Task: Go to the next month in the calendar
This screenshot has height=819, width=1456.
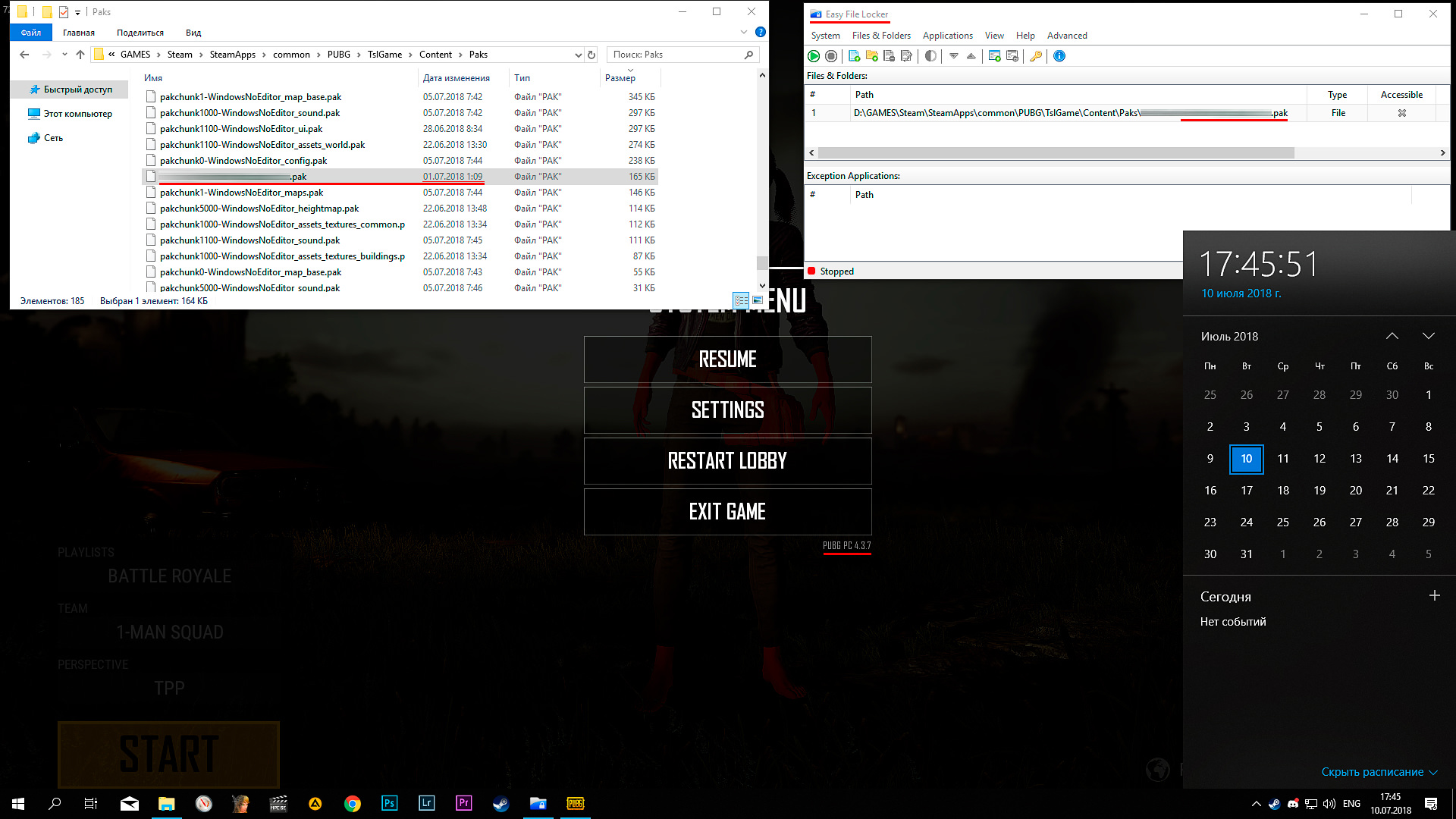Action: pyautogui.click(x=1429, y=336)
